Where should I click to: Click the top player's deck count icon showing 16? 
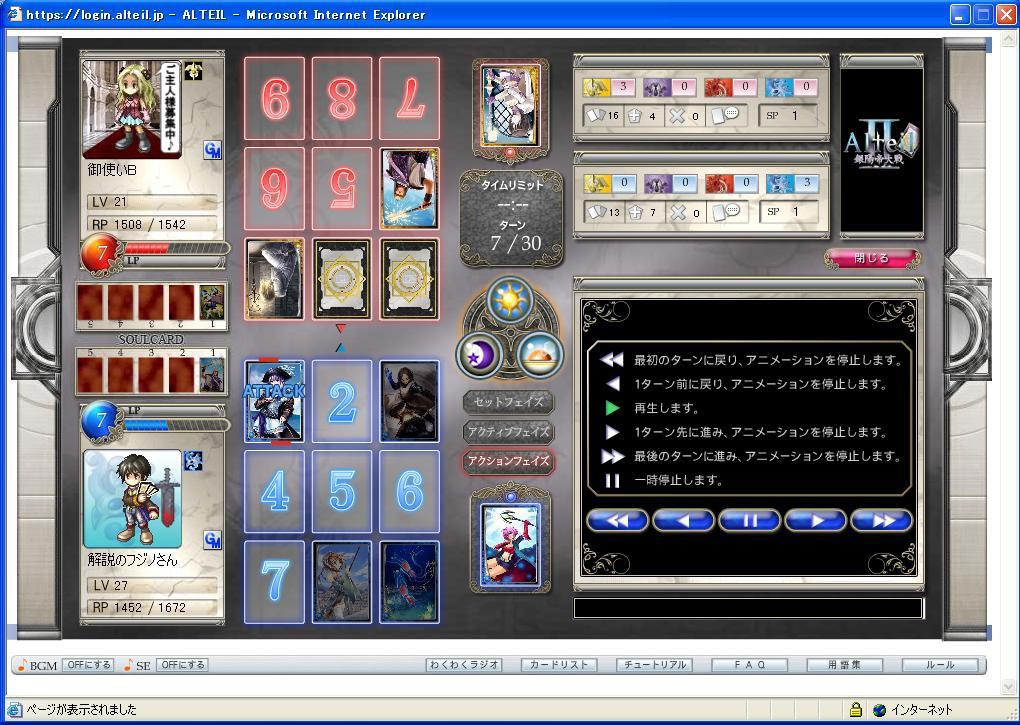[x=597, y=116]
